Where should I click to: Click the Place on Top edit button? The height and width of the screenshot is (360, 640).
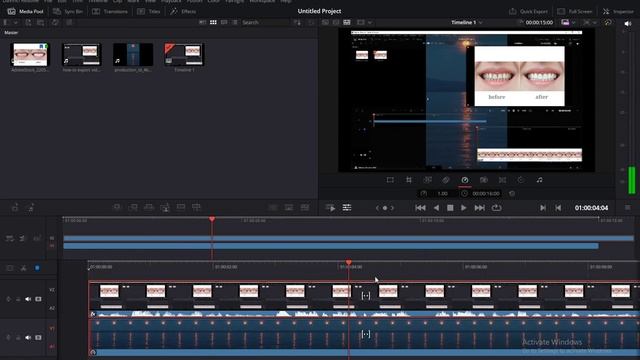pos(181,208)
